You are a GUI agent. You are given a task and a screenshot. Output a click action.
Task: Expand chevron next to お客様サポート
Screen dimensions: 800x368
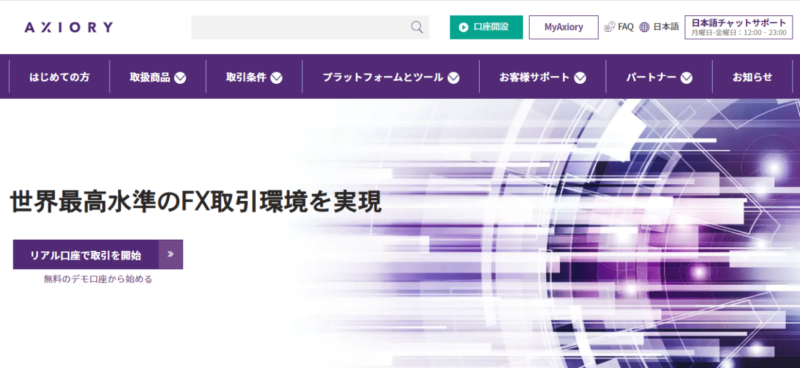click(580, 78)
